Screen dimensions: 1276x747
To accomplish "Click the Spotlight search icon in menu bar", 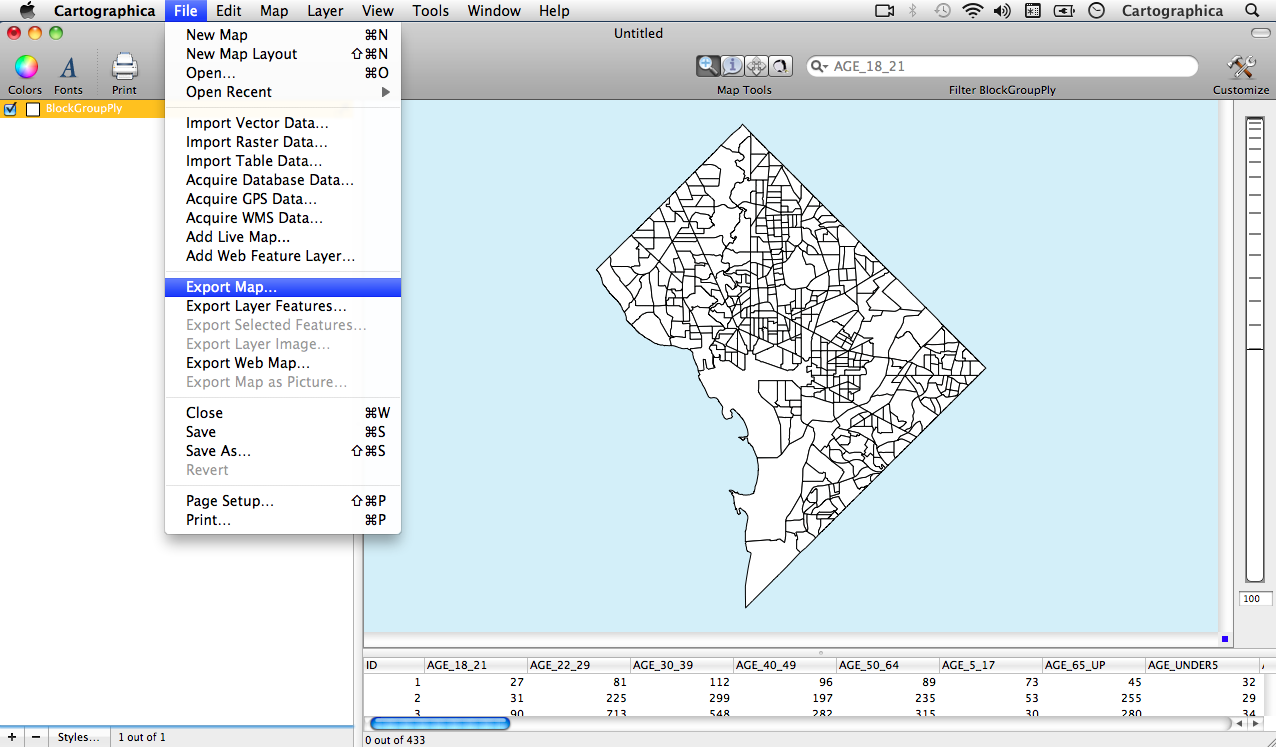I will pyautogui.click(x=1252, y=11).
